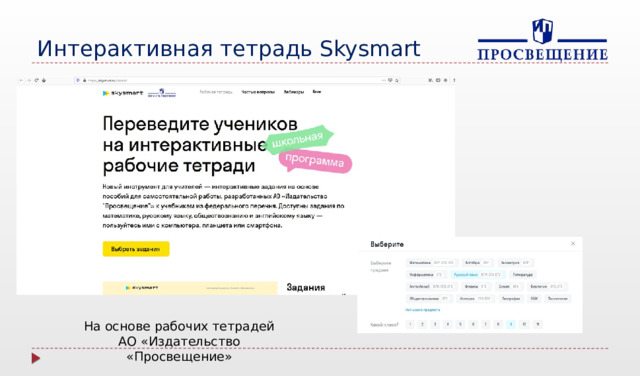This screenshot has width=640, height=376.
Task: Select the Информатика subject chip
Action: click(426, 274)
